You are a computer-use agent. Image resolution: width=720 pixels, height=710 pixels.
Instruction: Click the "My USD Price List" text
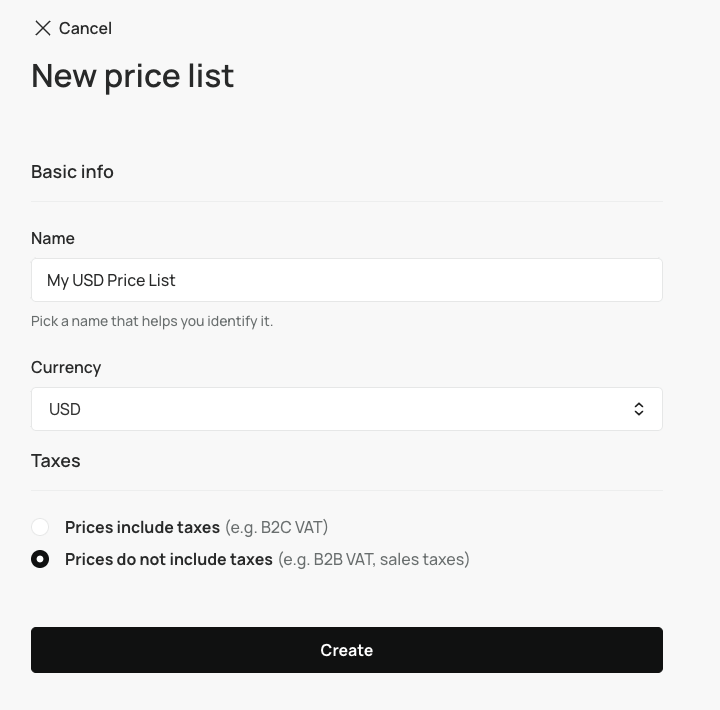point(111,280)
